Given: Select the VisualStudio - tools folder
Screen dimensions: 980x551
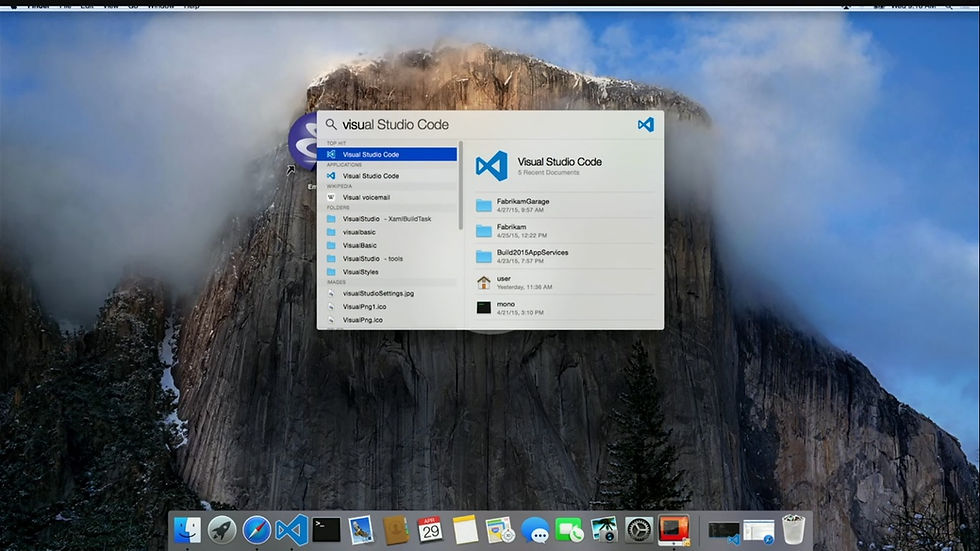Looking at the screenshot, I should (x=388, y=259).
